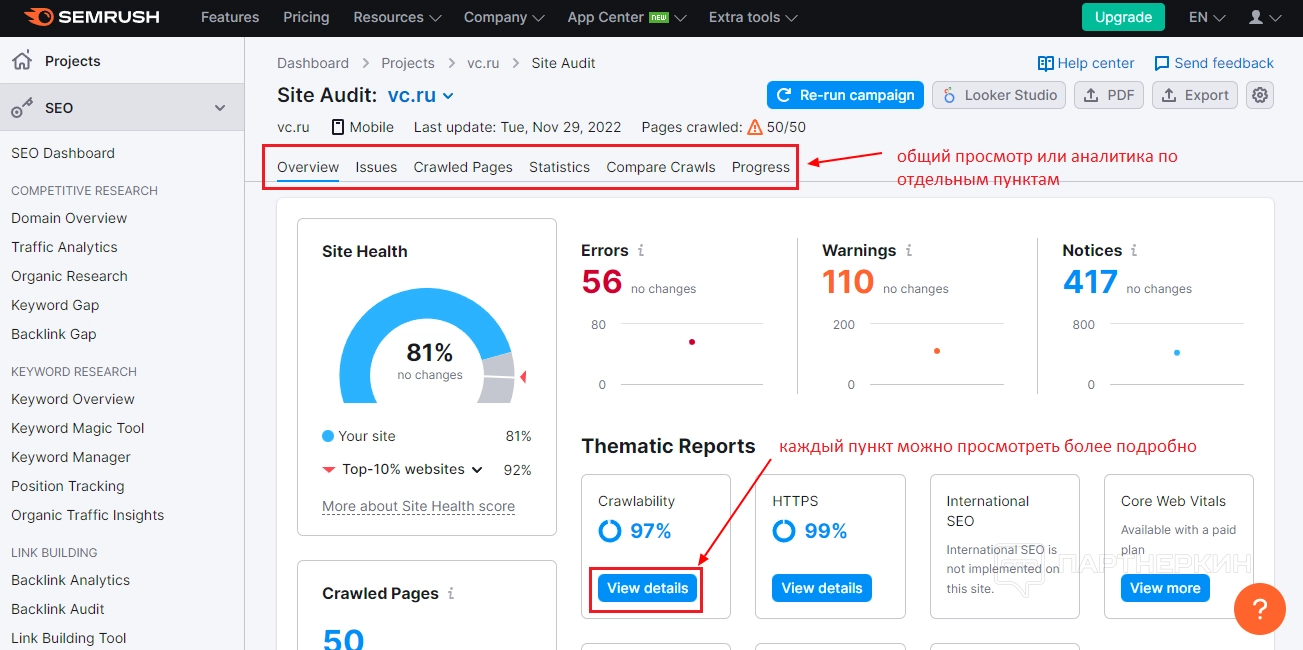Open Organic Traffic Insights in sidebar
Viewport: 1303px width, 650px height.
click(x=88, y=515)
